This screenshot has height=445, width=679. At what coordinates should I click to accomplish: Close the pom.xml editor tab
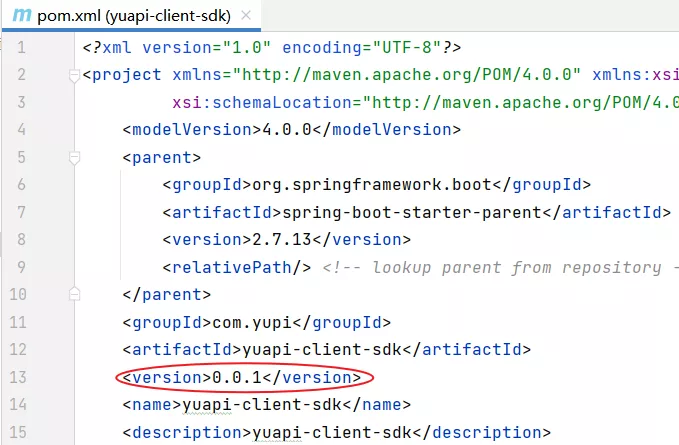pos(246,16)
